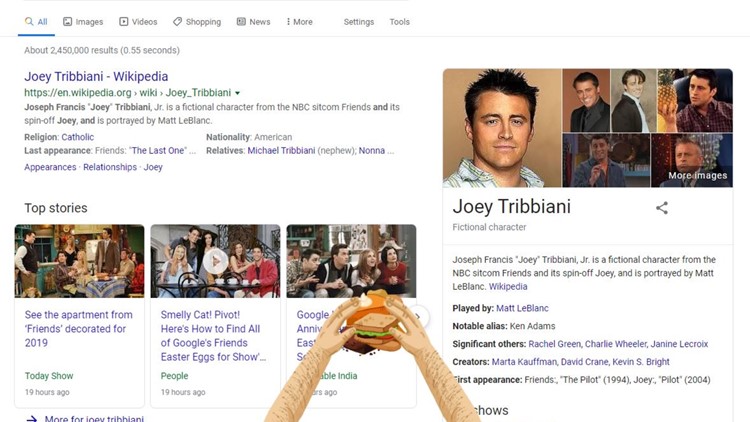Open the third top story cast thumbnail
Image resolution: width=750 pixels, height=422 pixels.
(x=351, y=261)
